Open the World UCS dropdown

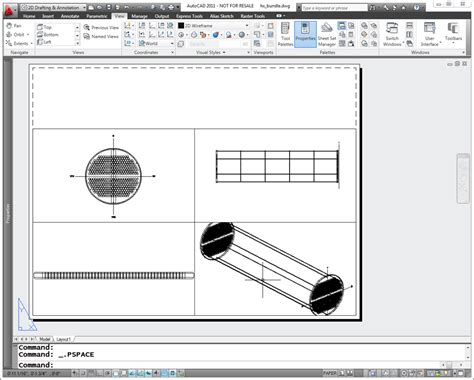coord(156,43)
